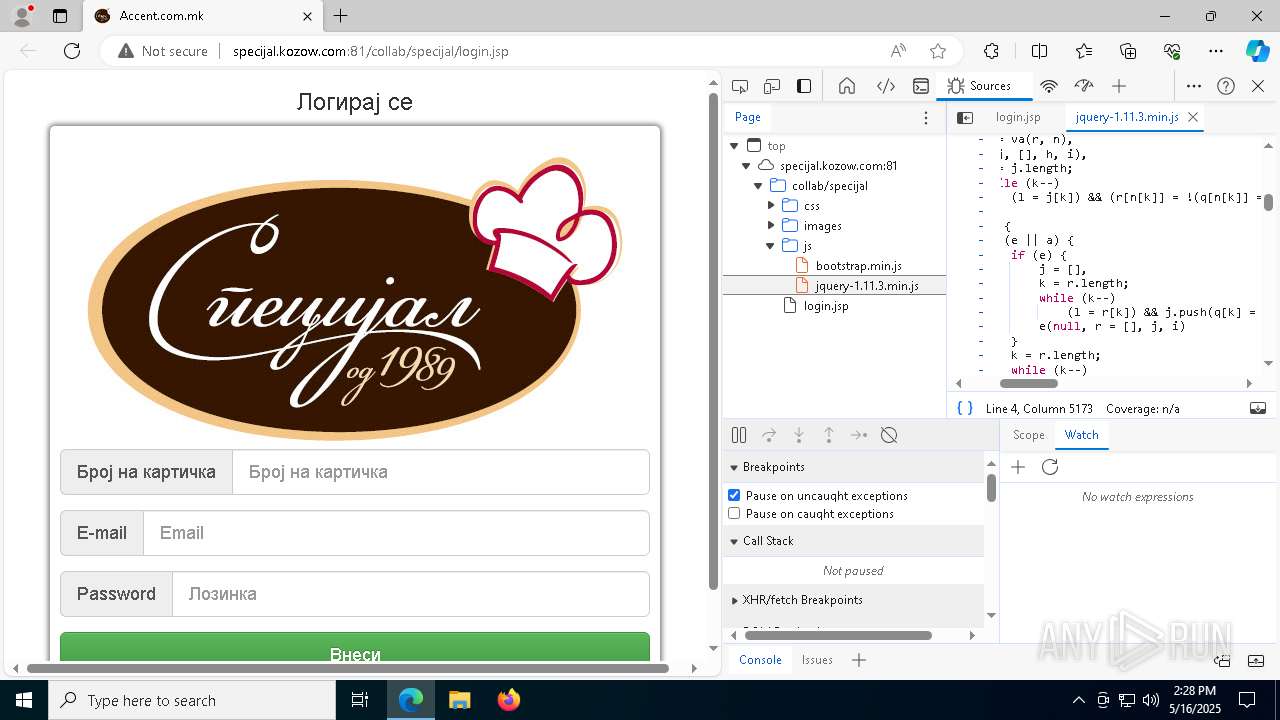1280x720 pixels.
Task: Click the Број на картичка input field
Action: [x=441, y=472]
